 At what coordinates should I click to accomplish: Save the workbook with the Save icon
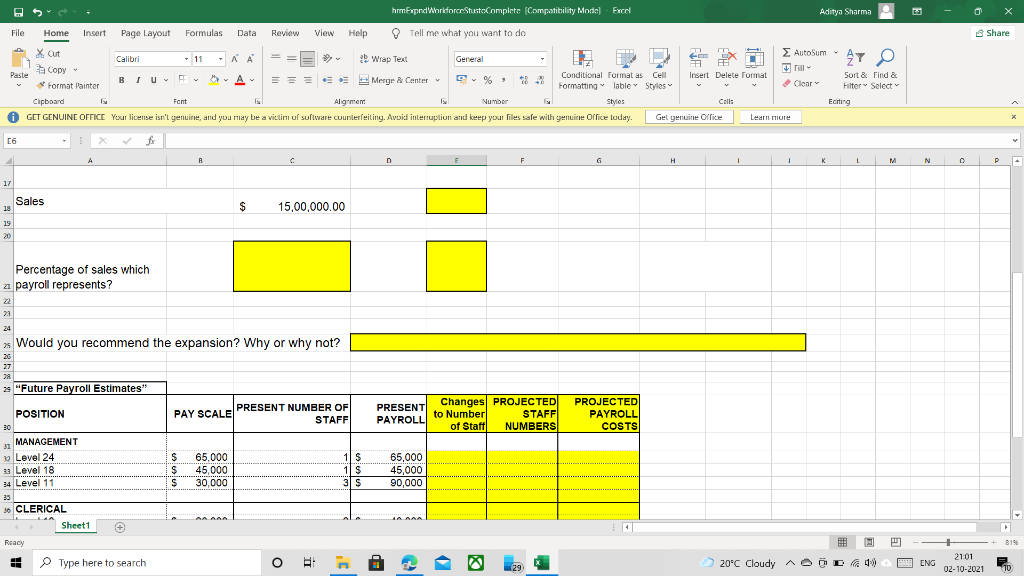click(x=18, y=12)
